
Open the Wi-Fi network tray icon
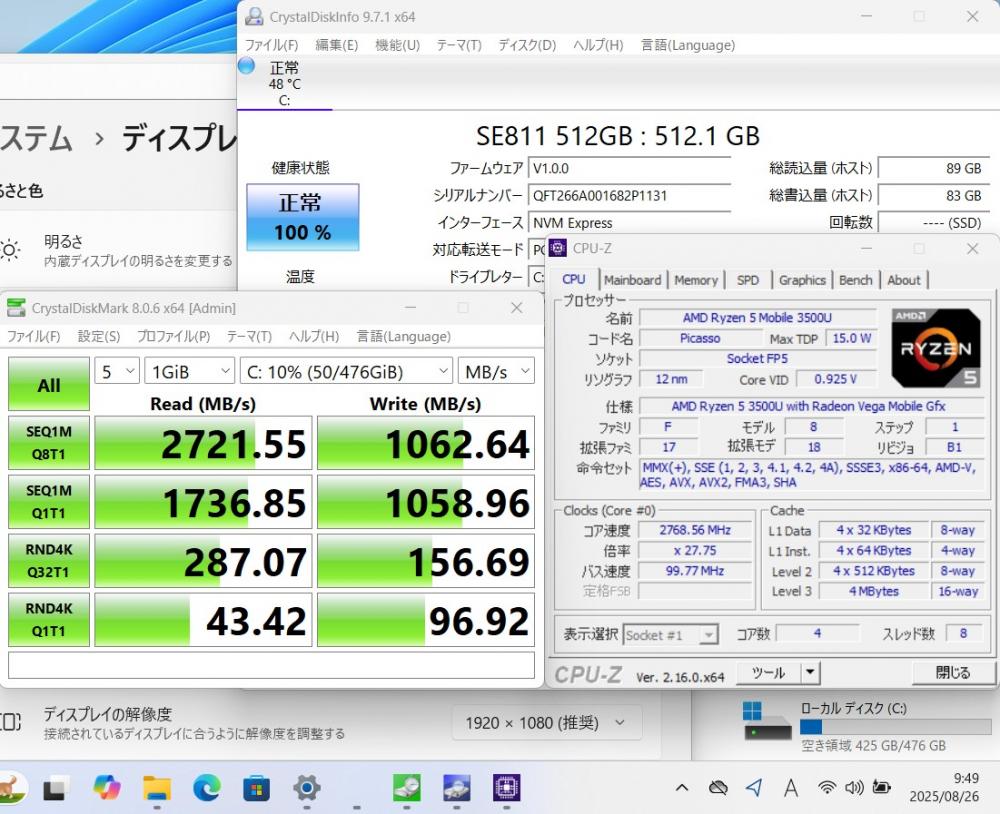tap(827, 788)
